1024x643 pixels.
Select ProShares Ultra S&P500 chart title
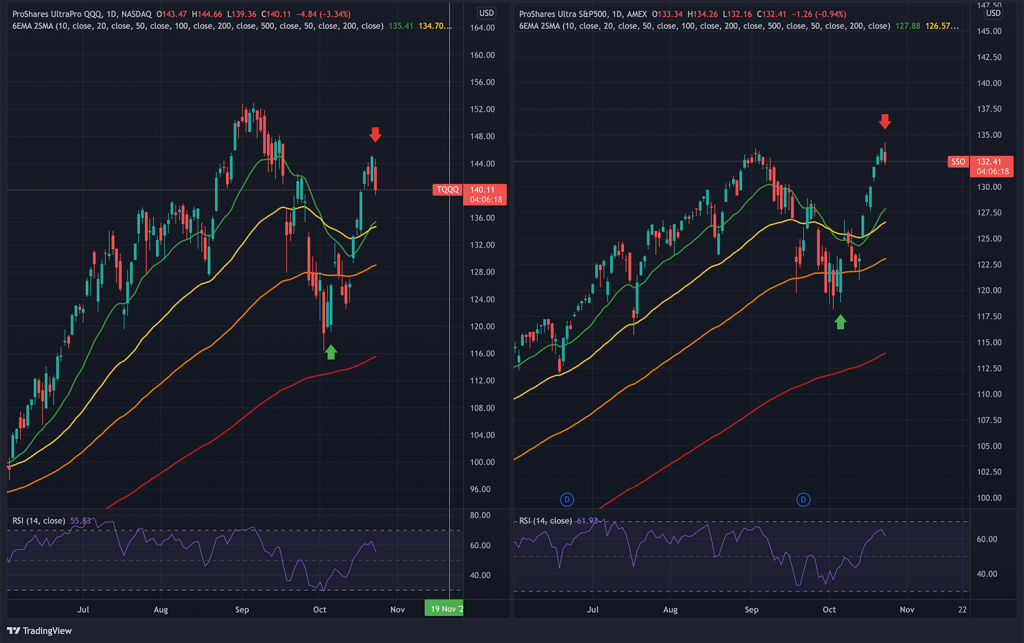pyautogui.click(x=583, y=14)
